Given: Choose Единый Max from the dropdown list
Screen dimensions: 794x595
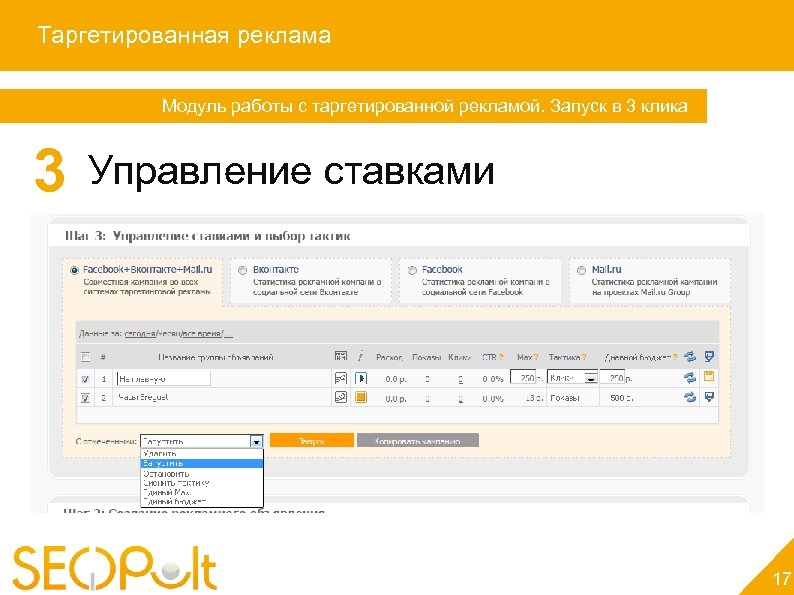Looking at the screenshot, I should click(202, 492).
